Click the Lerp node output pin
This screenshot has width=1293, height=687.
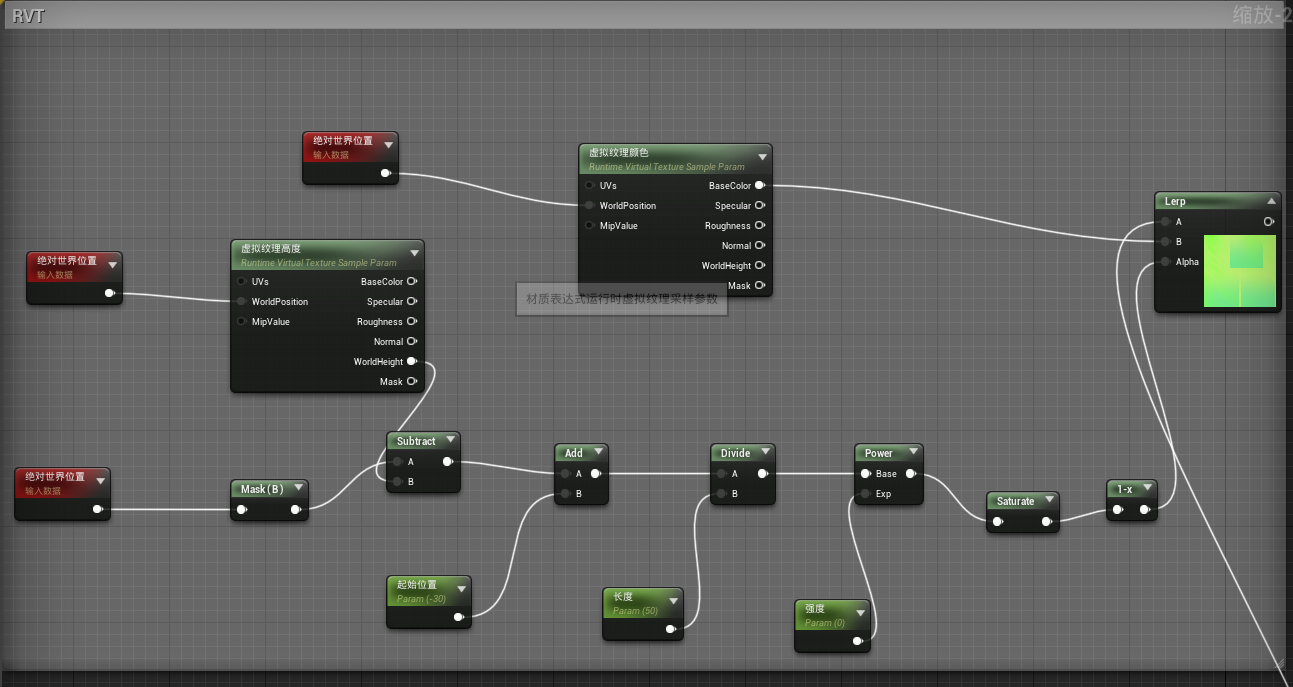click(1269, 221)
